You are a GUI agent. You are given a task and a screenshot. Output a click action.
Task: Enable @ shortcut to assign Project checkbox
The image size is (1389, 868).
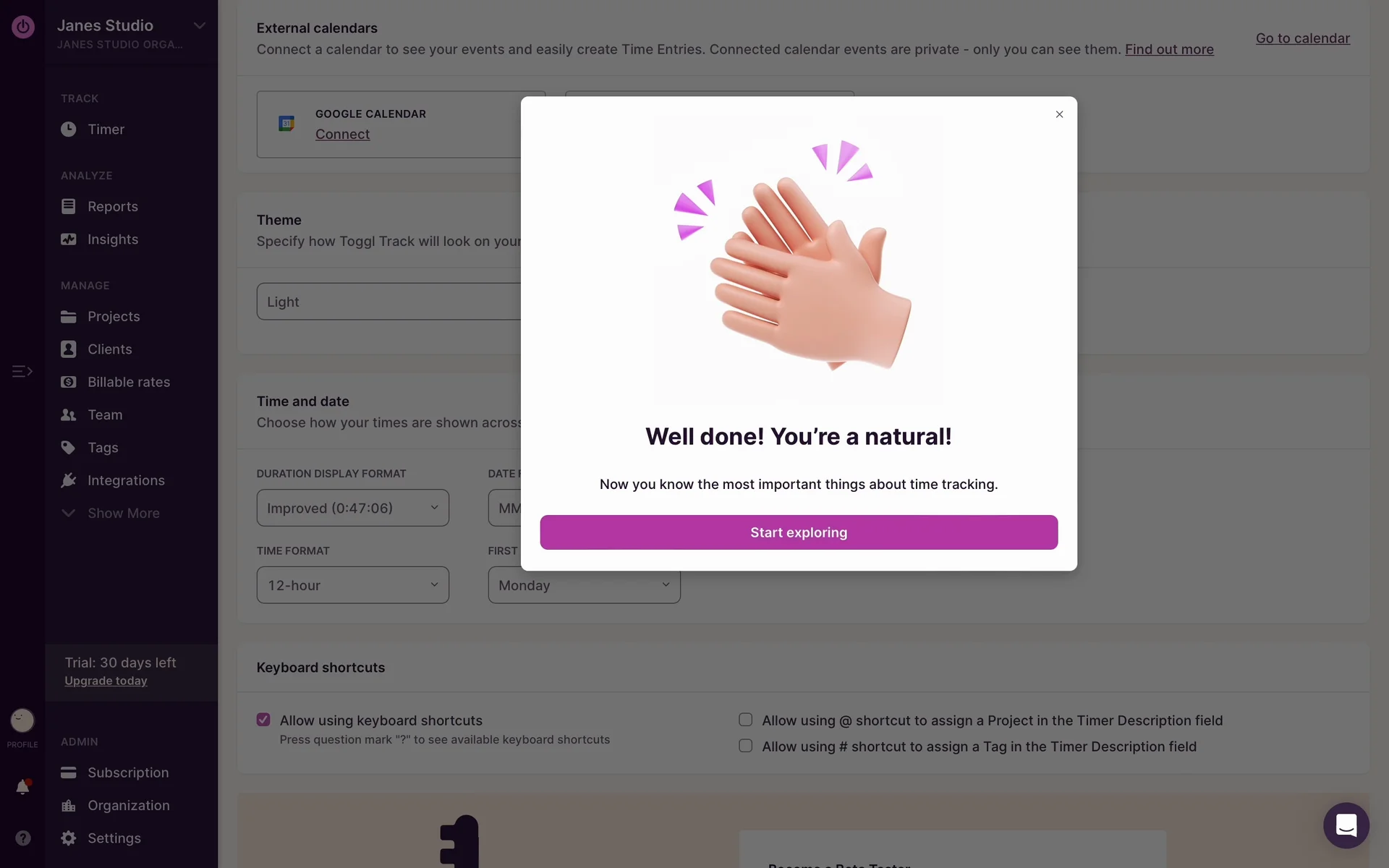[x=745, y=720]
